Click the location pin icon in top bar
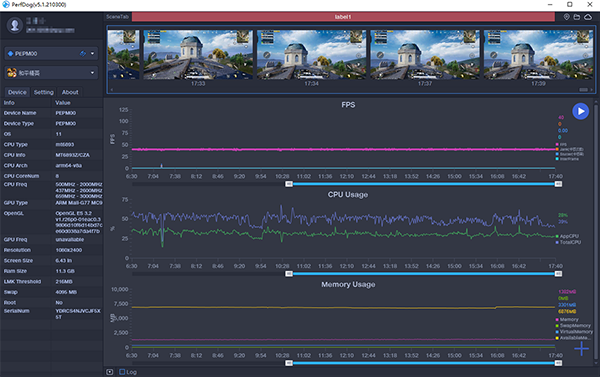Viewport: 600px width, 377px height. (566, 17)
